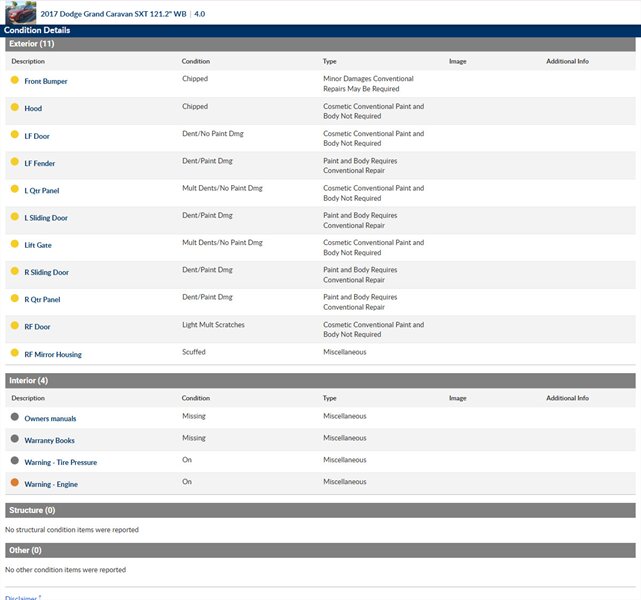The height and width of the screenshot is (600, 641).
Task: Click the yellow dot next to LF Fender
Action: click(x=14, y=162)
